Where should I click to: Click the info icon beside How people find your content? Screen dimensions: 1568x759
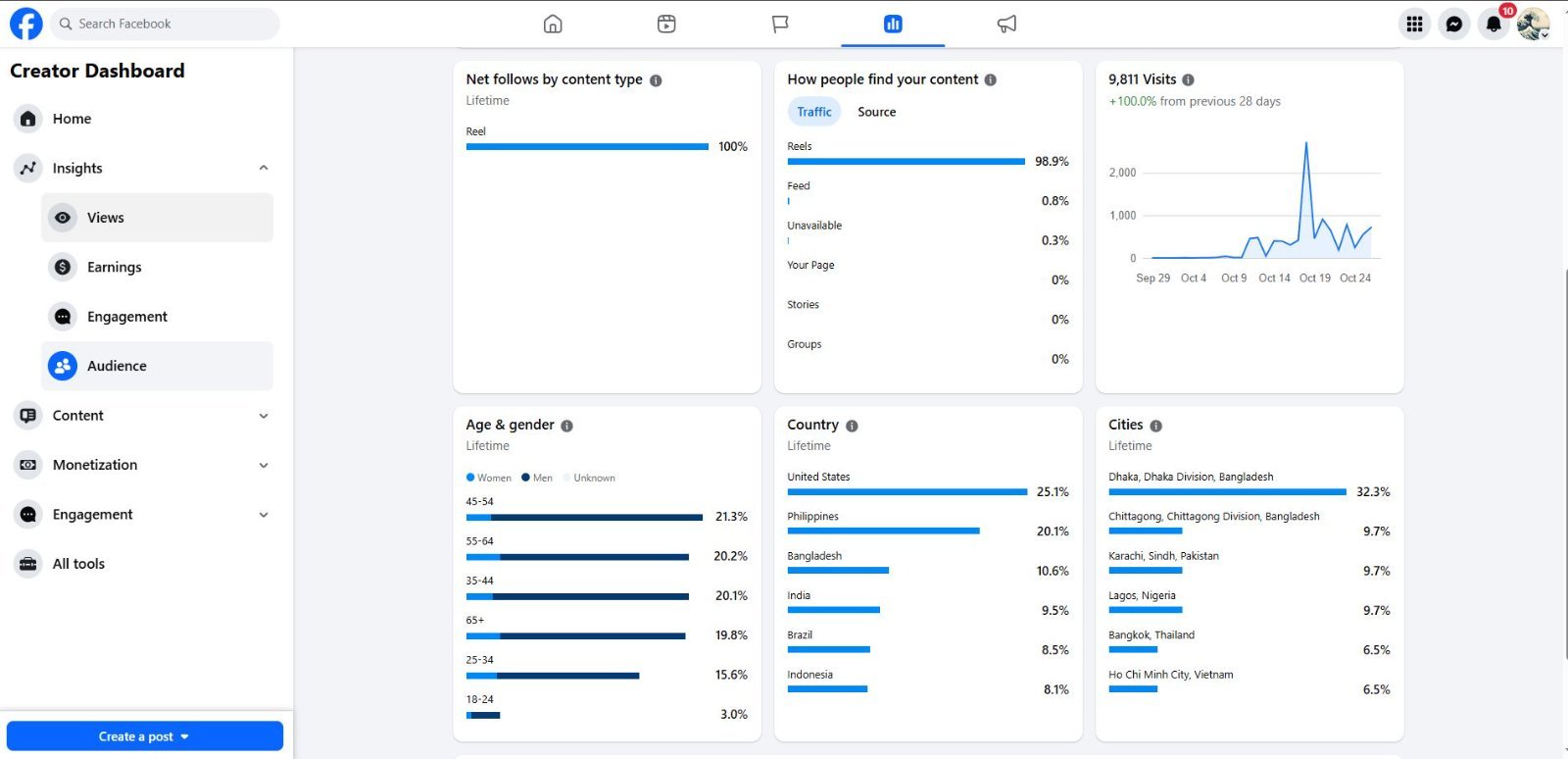coord(991,80)
